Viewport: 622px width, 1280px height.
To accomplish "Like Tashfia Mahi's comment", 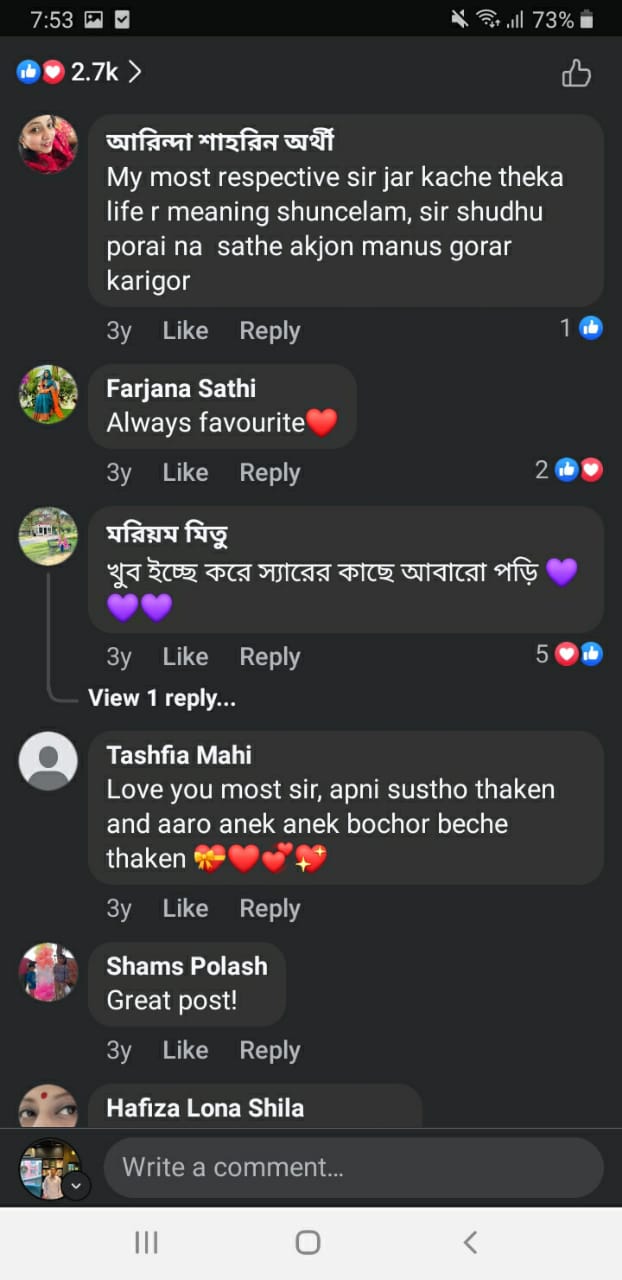I will point(185,908).
